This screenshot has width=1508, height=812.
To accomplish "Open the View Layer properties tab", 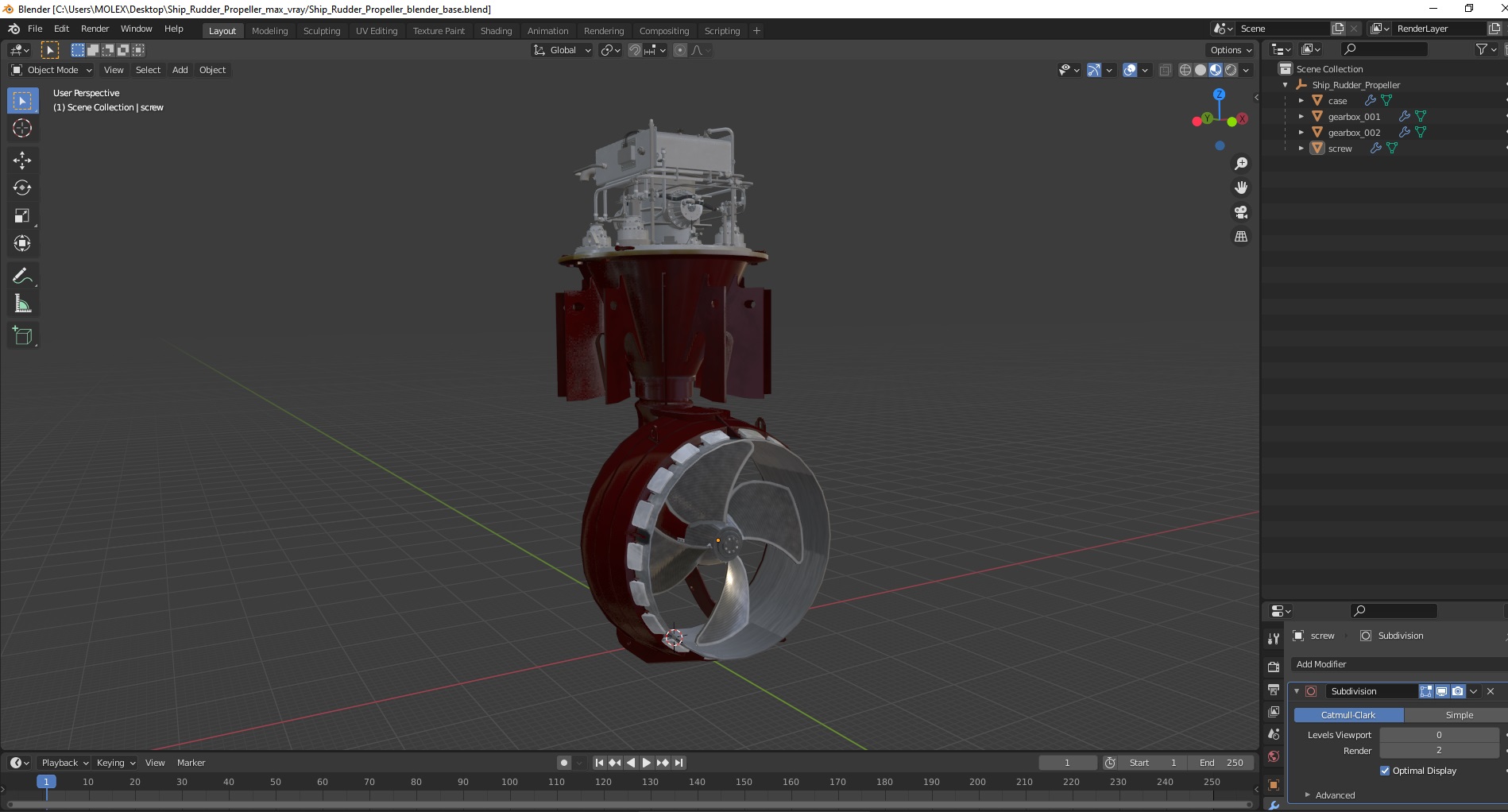I will pos(1274,712).
